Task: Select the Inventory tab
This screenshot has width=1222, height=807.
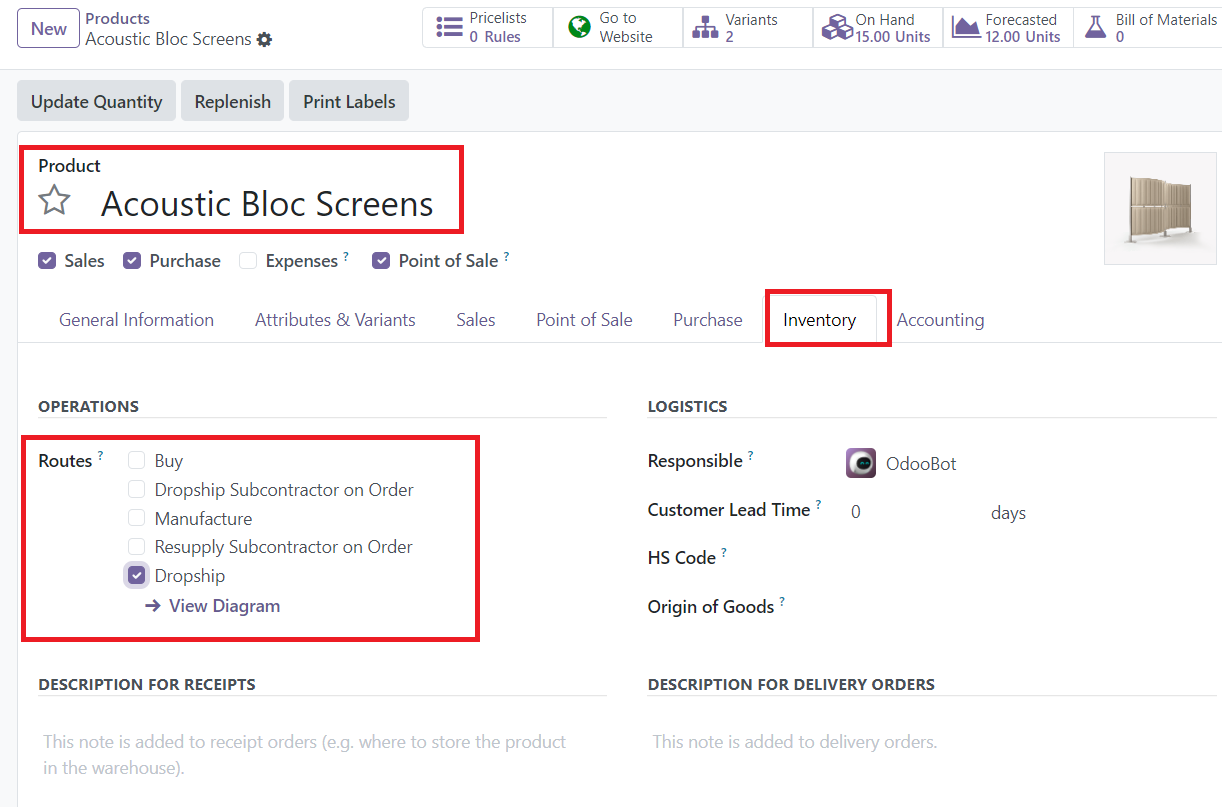Action: 820,320
